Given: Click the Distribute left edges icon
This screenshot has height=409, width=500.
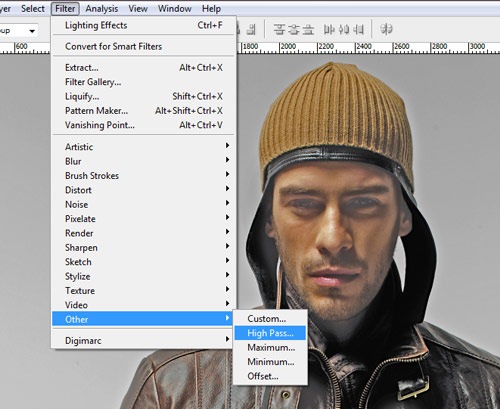Looking at the screenshot, I should pyautogui.click(x=329, y=29).
